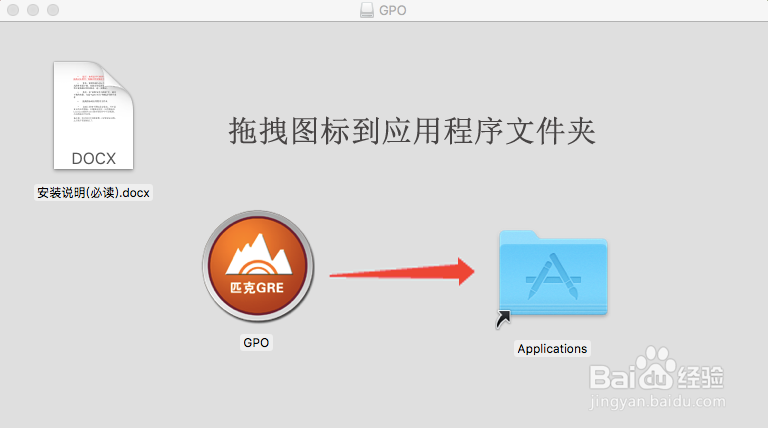Select the 安装说明(必读).docx filename label
The height and width of the screenshot is (428, 768).
click(93, 192)
